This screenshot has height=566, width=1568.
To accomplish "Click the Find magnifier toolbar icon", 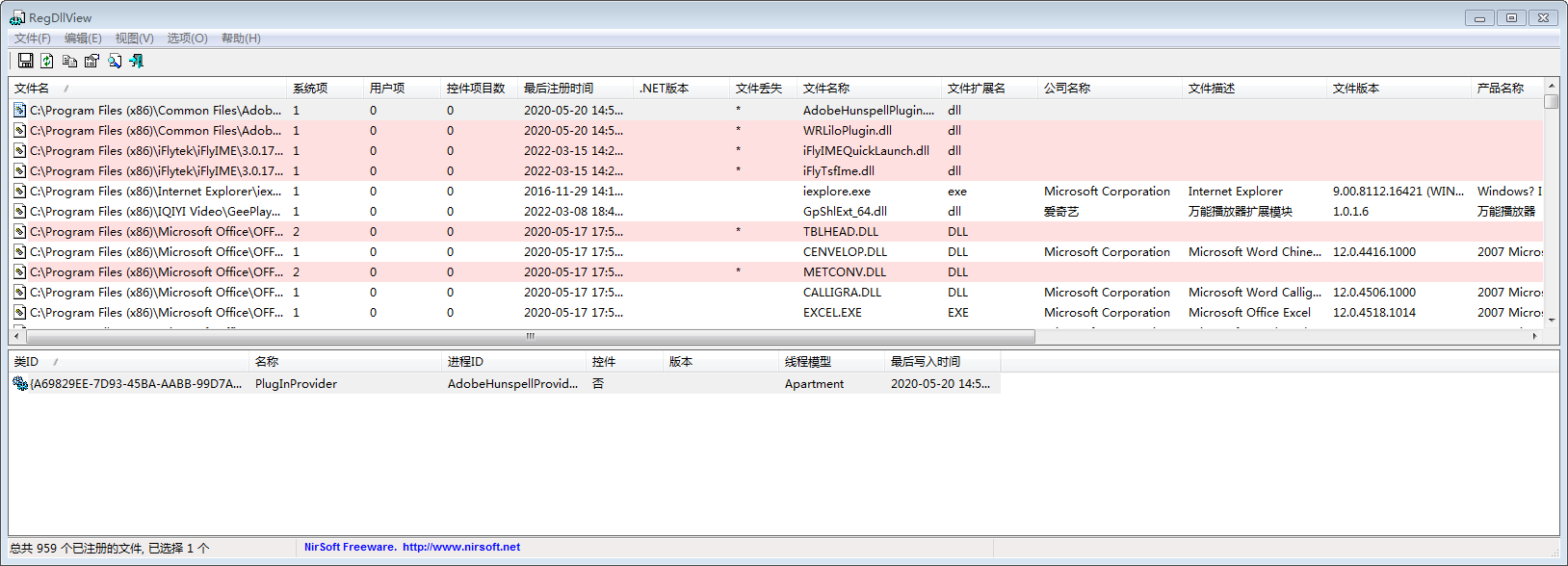I will [x=115, y=61].
